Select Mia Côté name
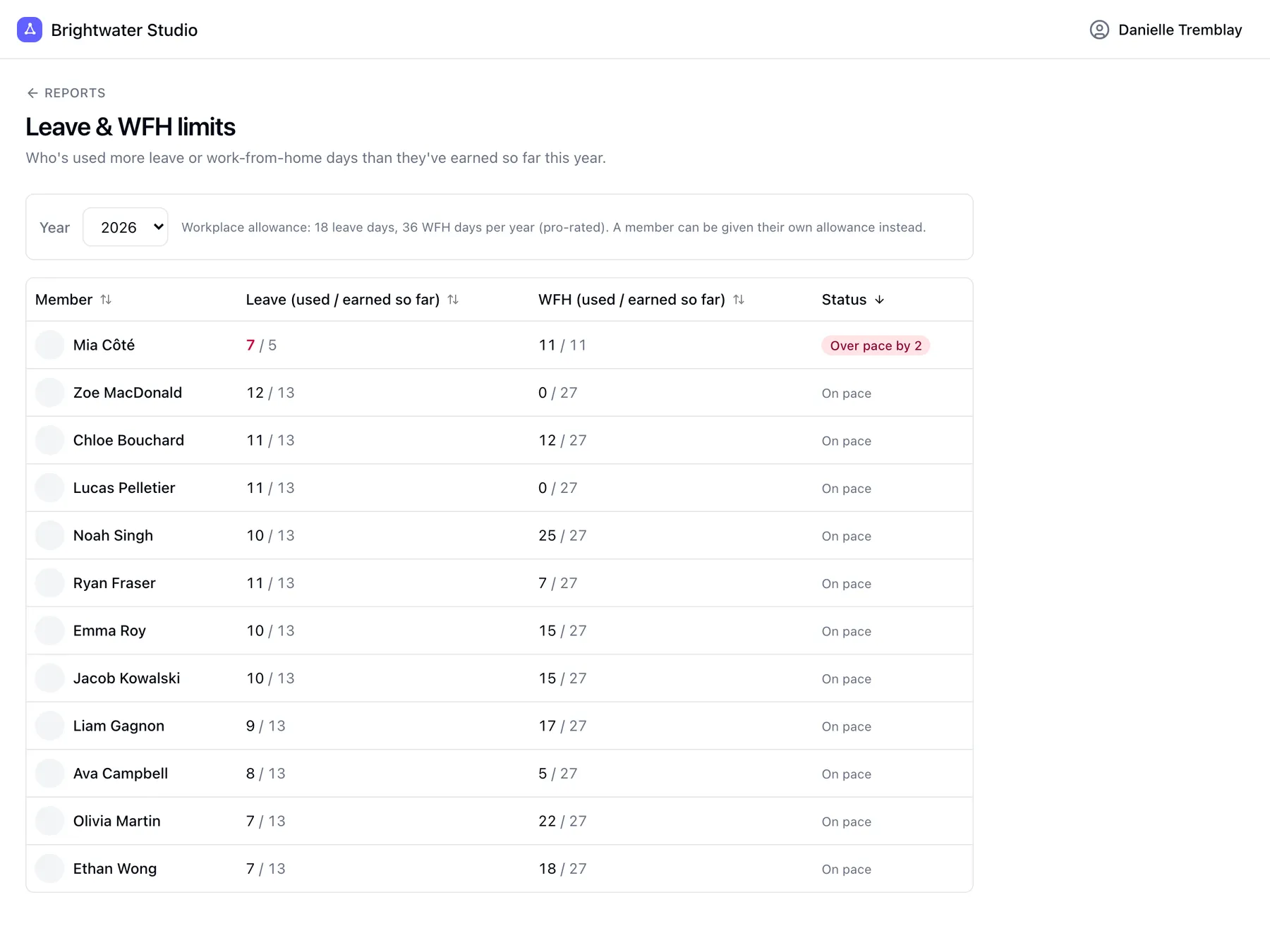The height and width of the screenshot is (952, 1270). pyautogui.click(x=104, y=345)
